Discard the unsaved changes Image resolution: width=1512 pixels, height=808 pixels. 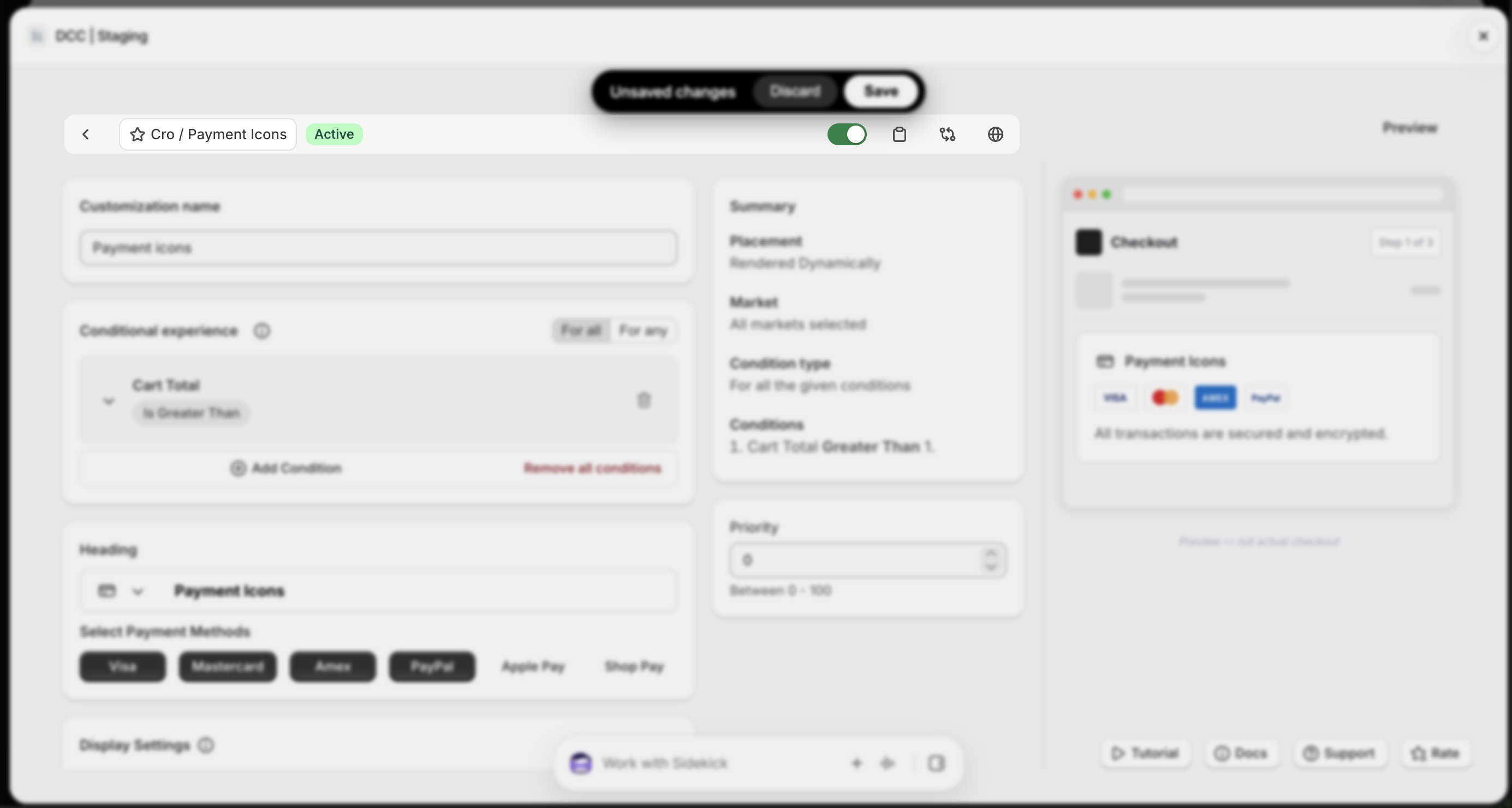coord(795,92)
